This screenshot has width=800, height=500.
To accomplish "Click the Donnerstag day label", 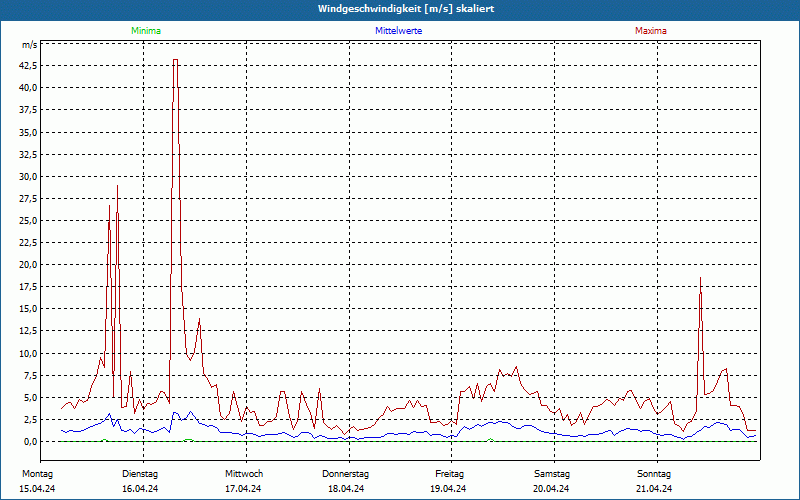I will [x=345, y=474].
